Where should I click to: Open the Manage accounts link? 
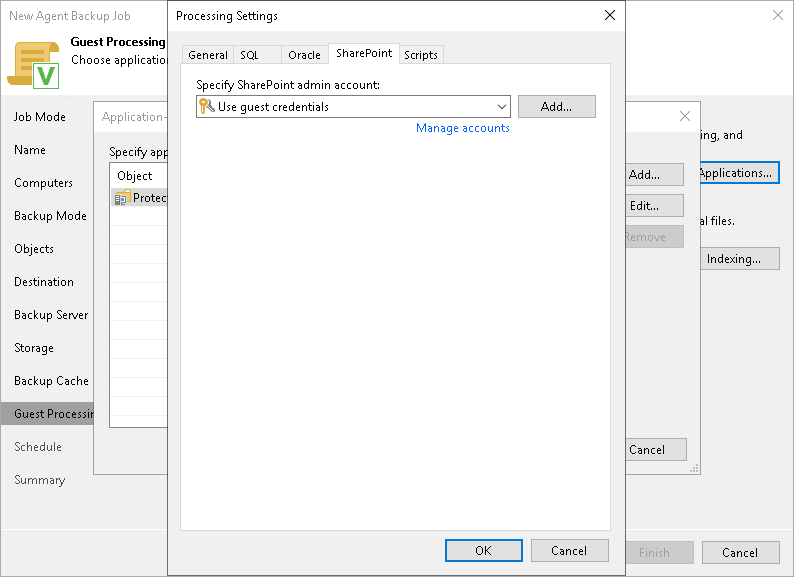coord(462,128)
